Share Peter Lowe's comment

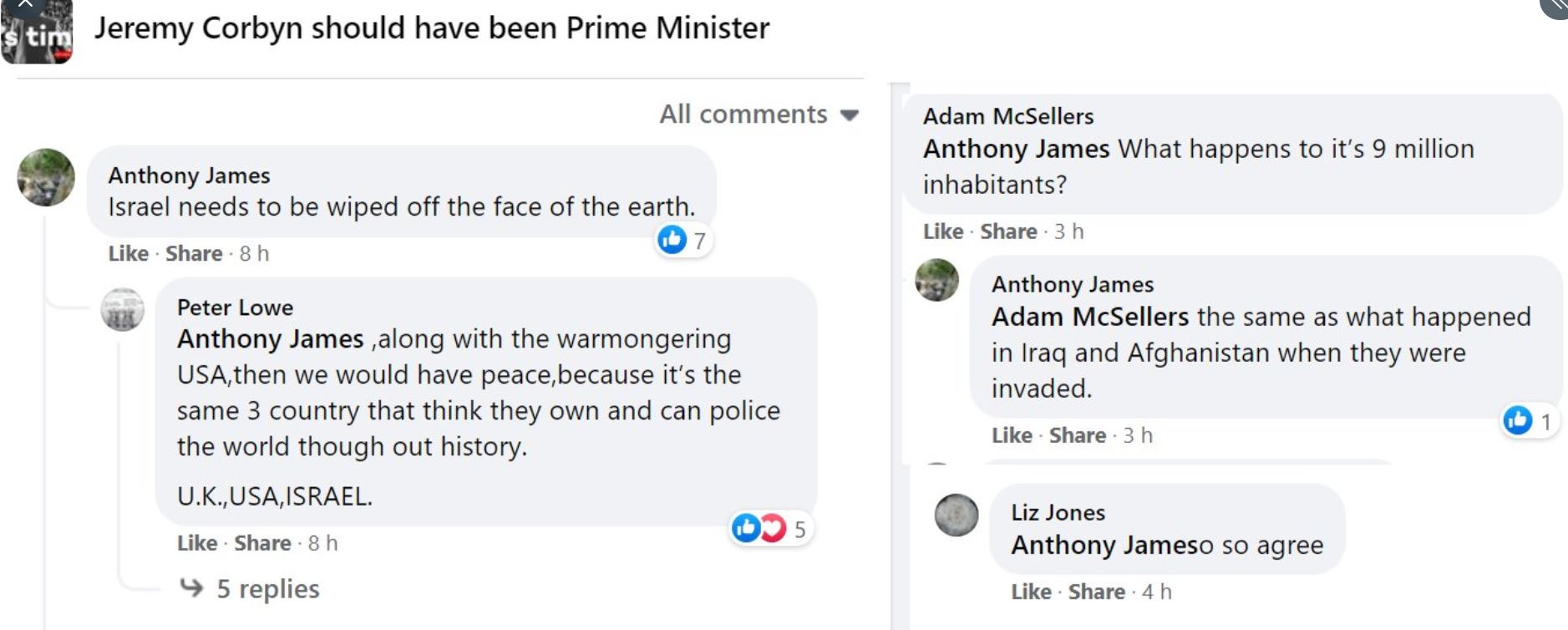click(x=262, y=543)
